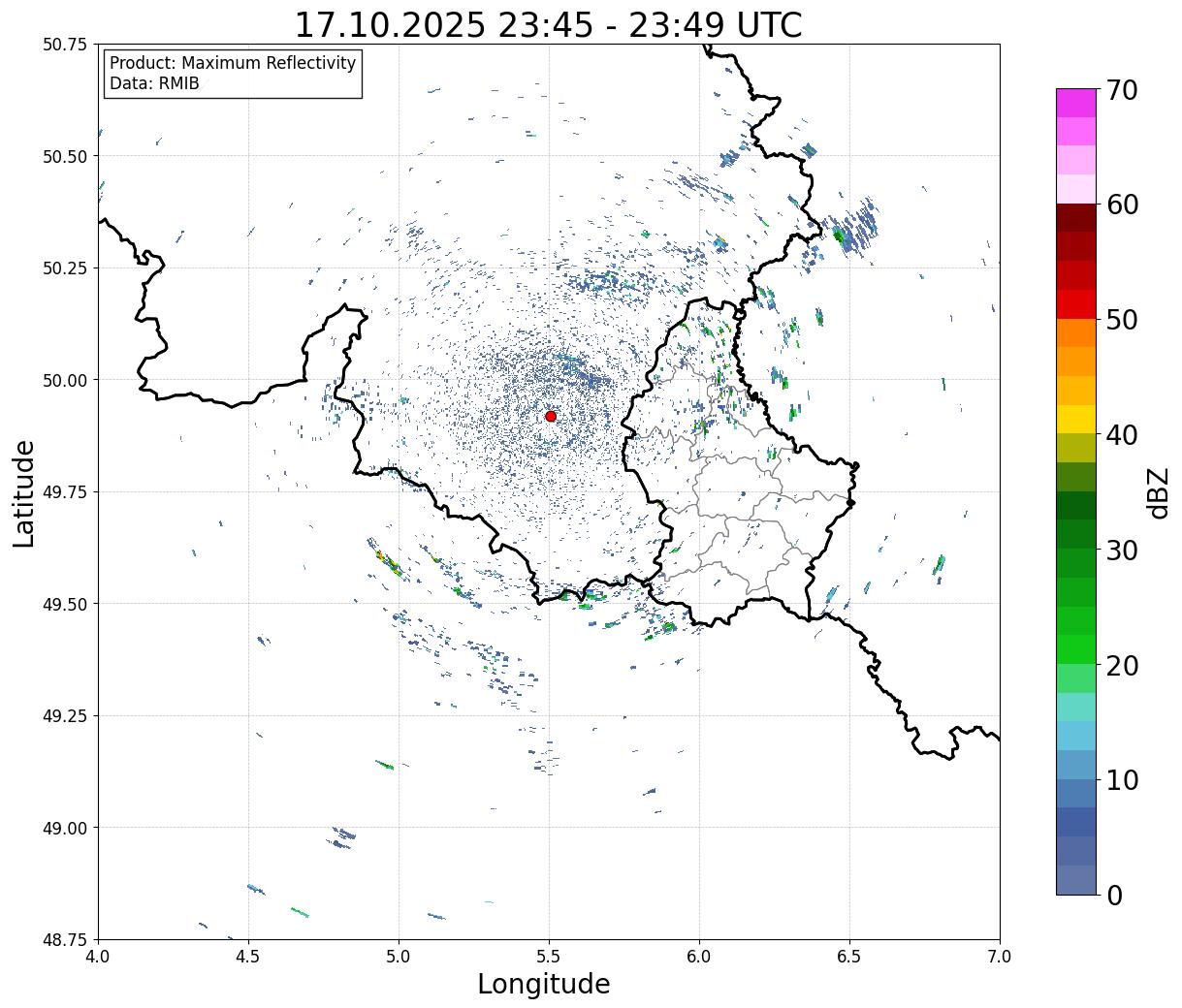The image size is (1182, 1008).
Task: Click the colorbar tick label 30
Action: coord(1121,550)
